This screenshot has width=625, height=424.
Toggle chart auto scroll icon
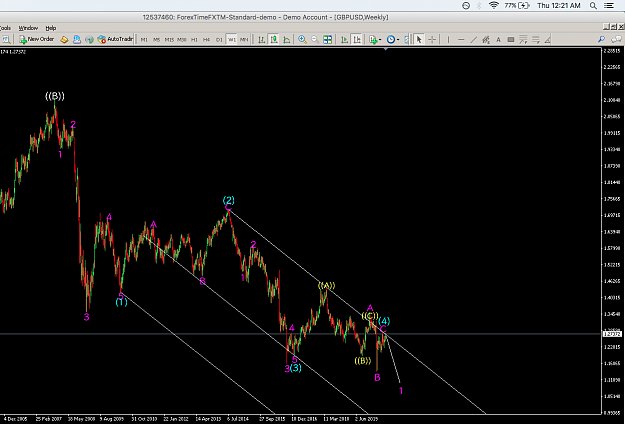(x=344, y=39)
